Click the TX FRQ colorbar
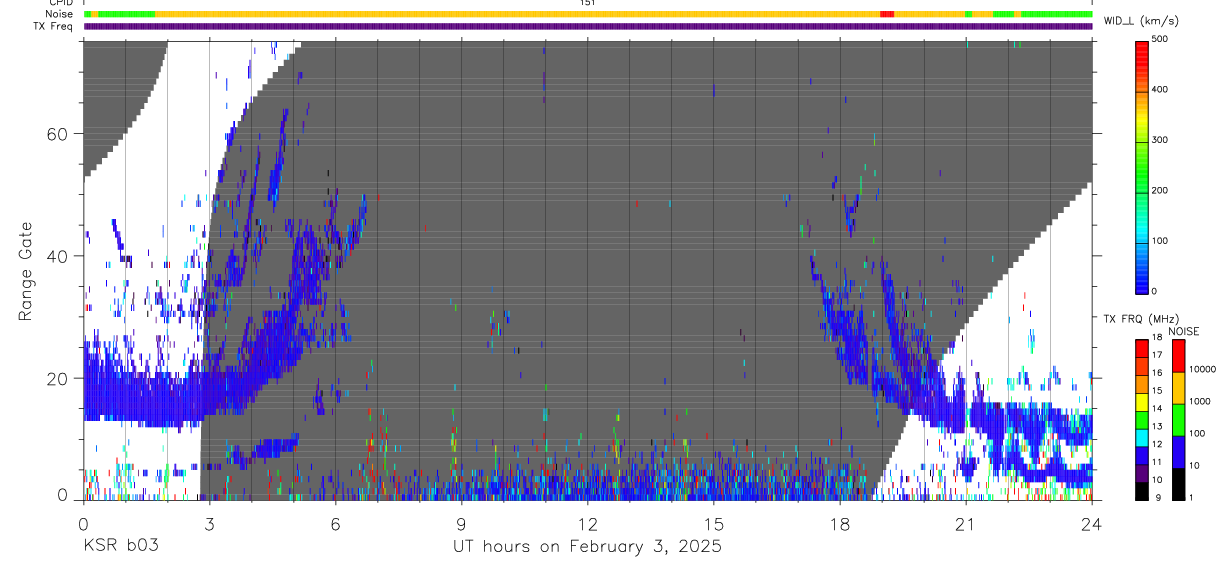 (x=1142, y=420)
